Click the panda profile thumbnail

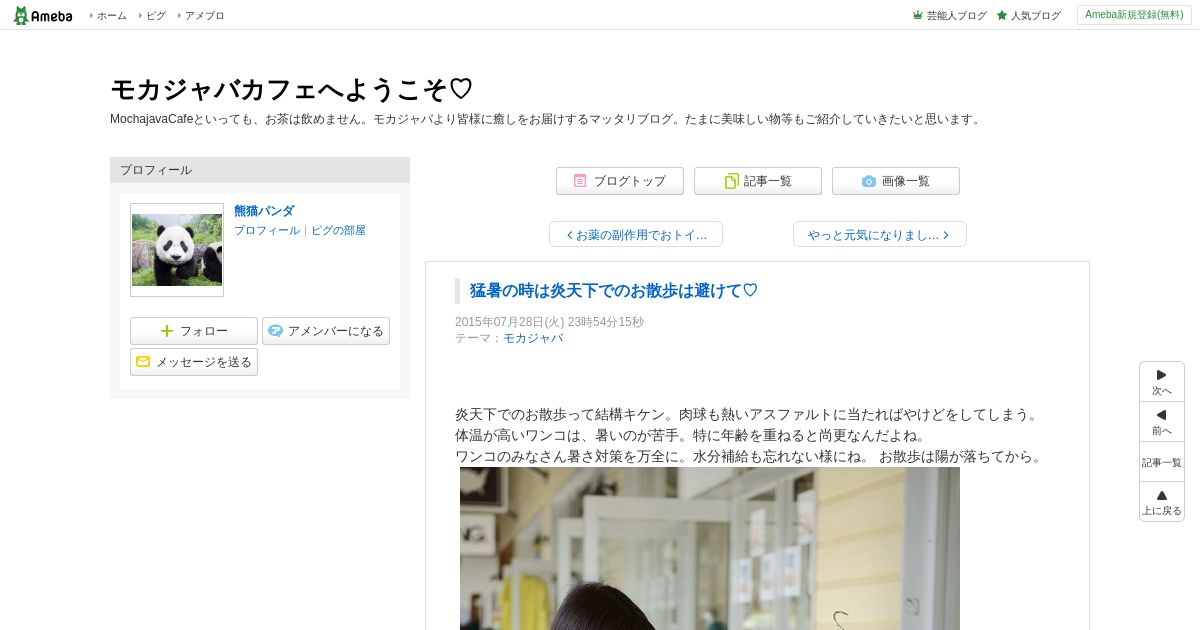(x=177, y=250)
